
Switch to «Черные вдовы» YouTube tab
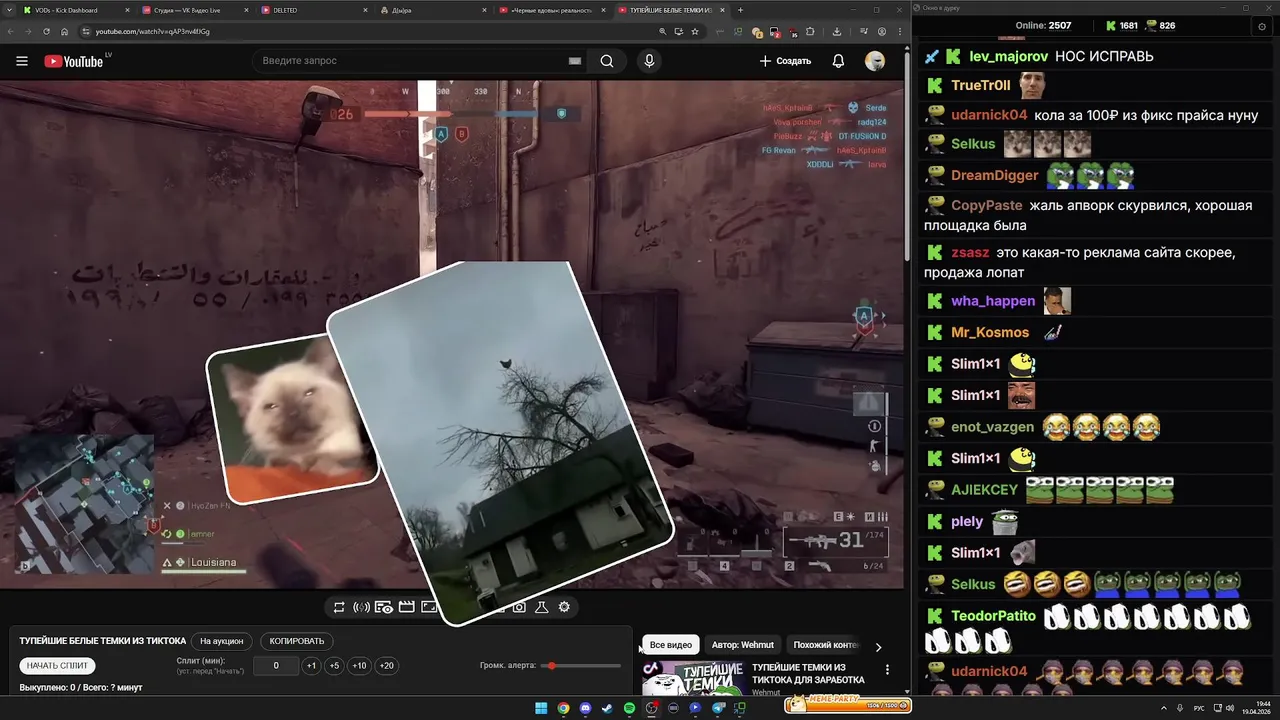(552, 10)
